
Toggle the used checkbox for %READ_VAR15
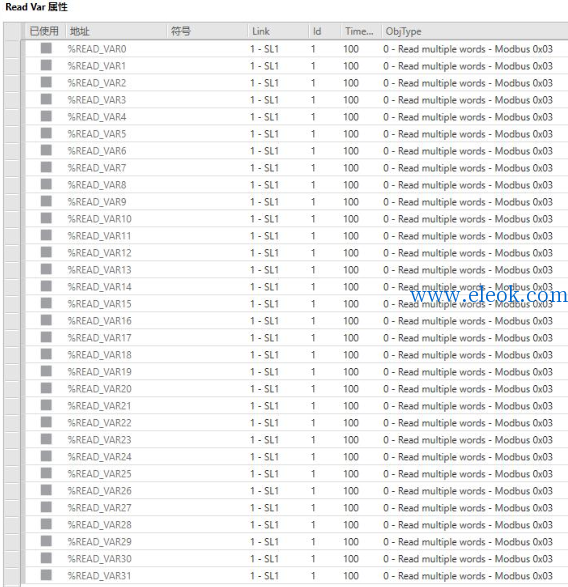click(46, 303)
